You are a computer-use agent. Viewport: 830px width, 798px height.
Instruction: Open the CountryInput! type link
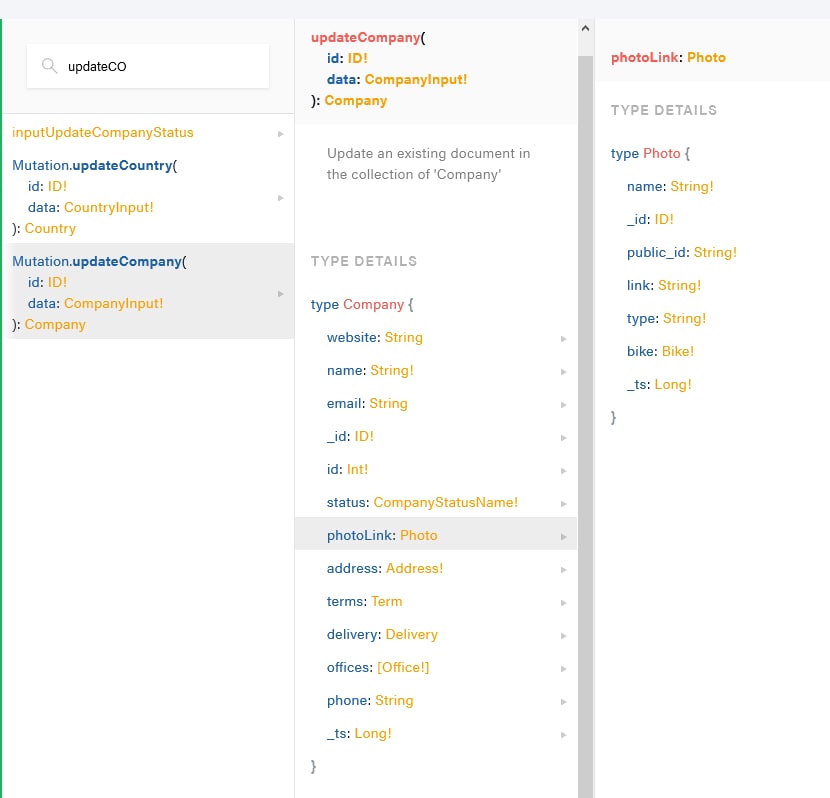tap(109, 207)
